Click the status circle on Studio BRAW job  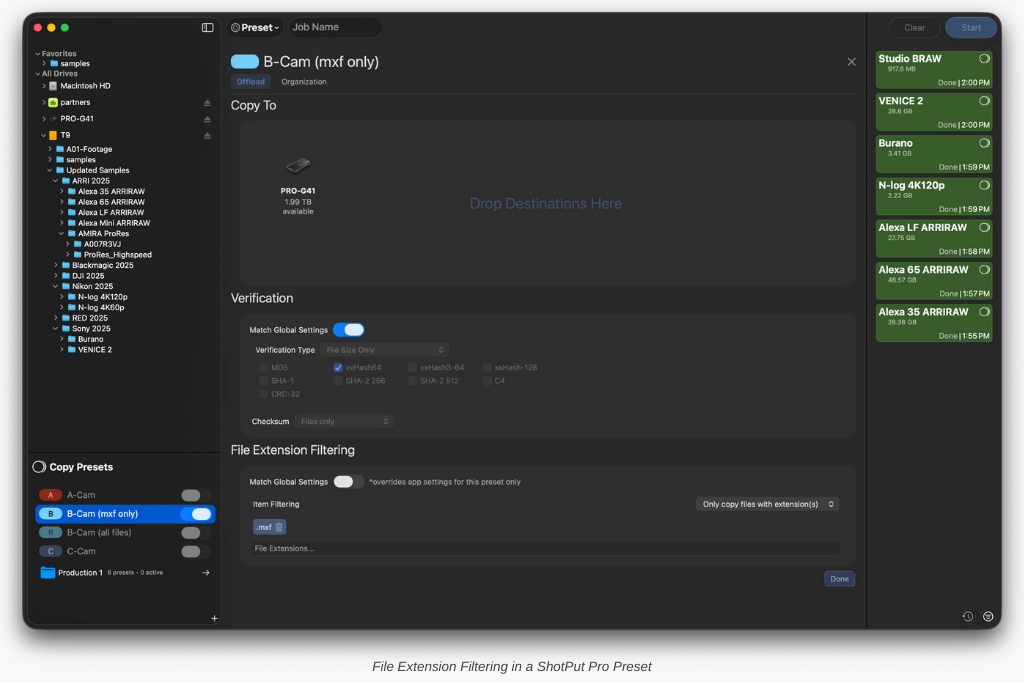coord(984,59)
